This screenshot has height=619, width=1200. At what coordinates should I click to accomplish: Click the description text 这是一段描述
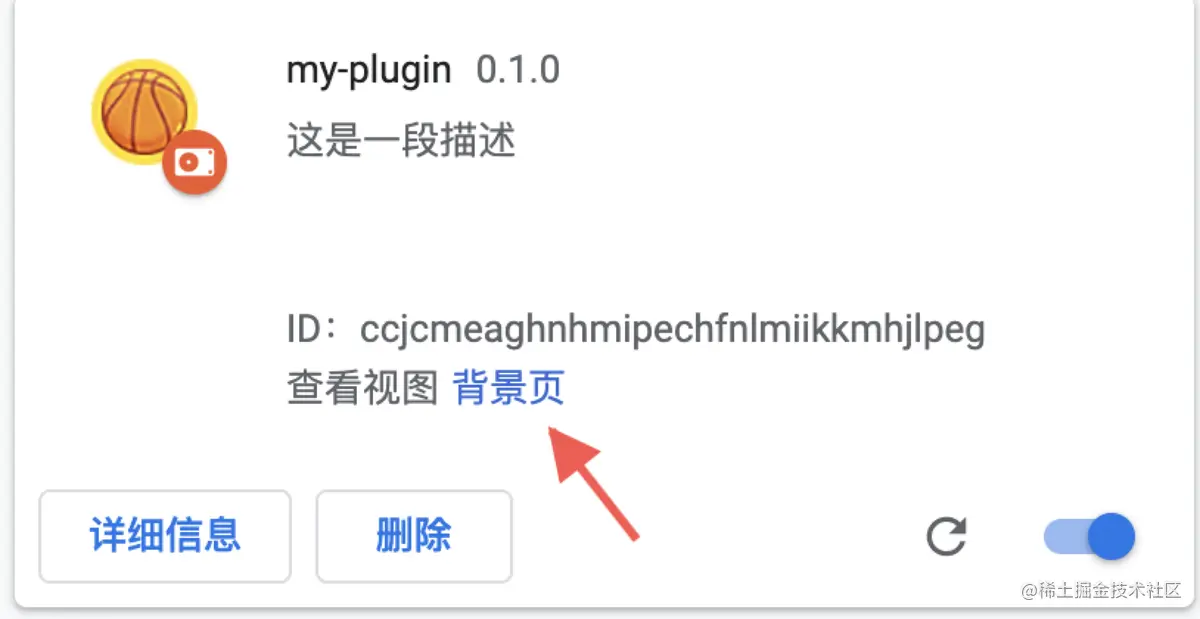pos(401,142)
